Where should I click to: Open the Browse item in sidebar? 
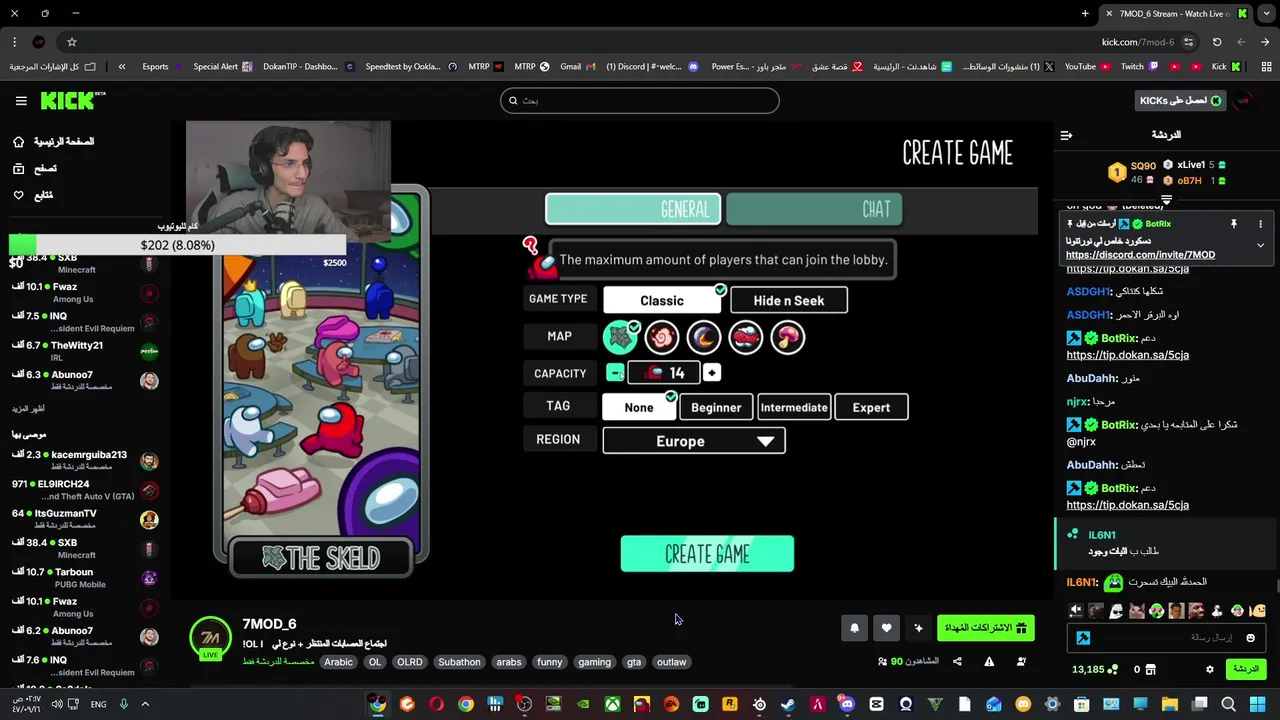point(35,169)
